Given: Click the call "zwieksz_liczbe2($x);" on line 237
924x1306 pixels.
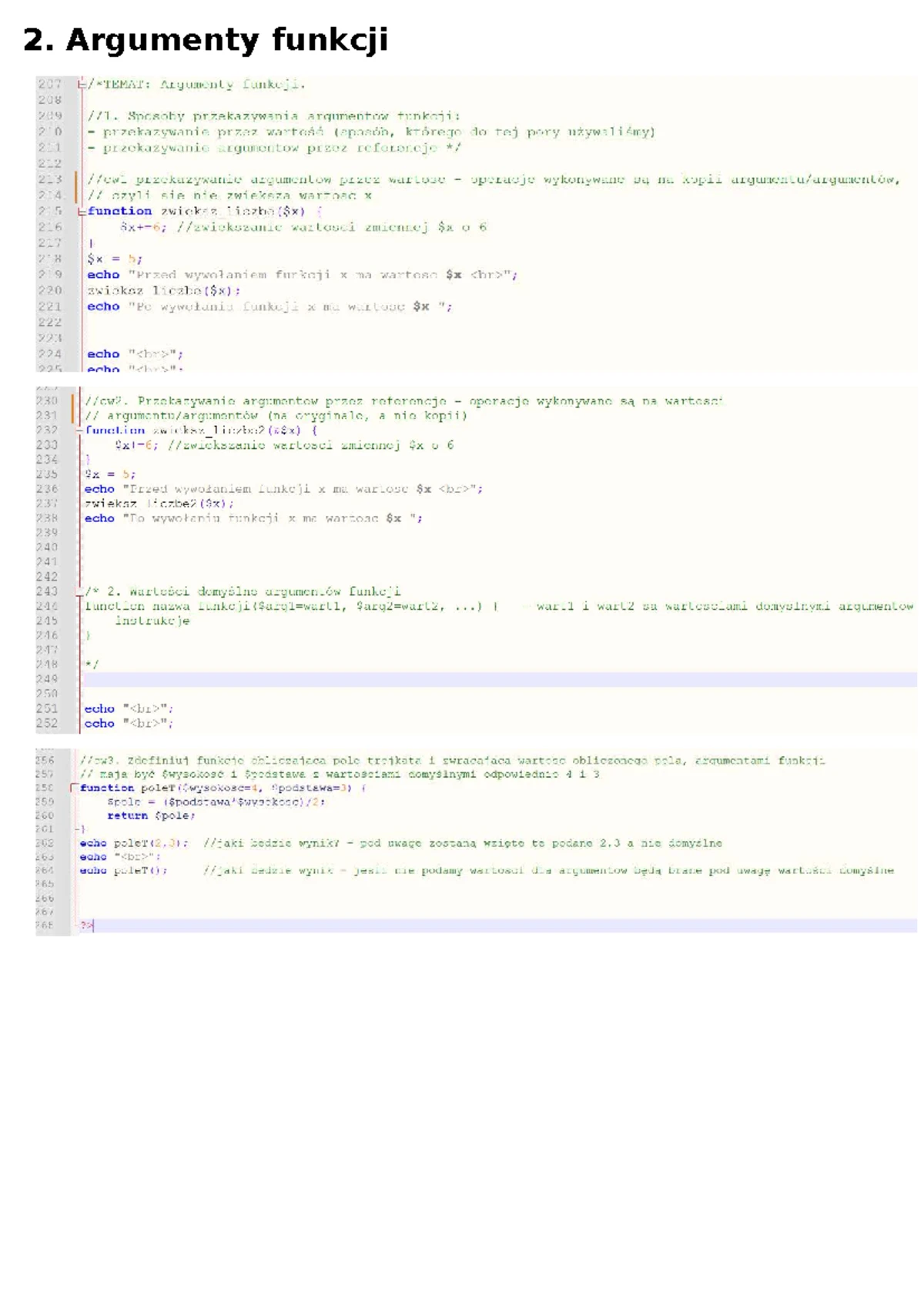Looking at the screenshot, I should [159, 504].
